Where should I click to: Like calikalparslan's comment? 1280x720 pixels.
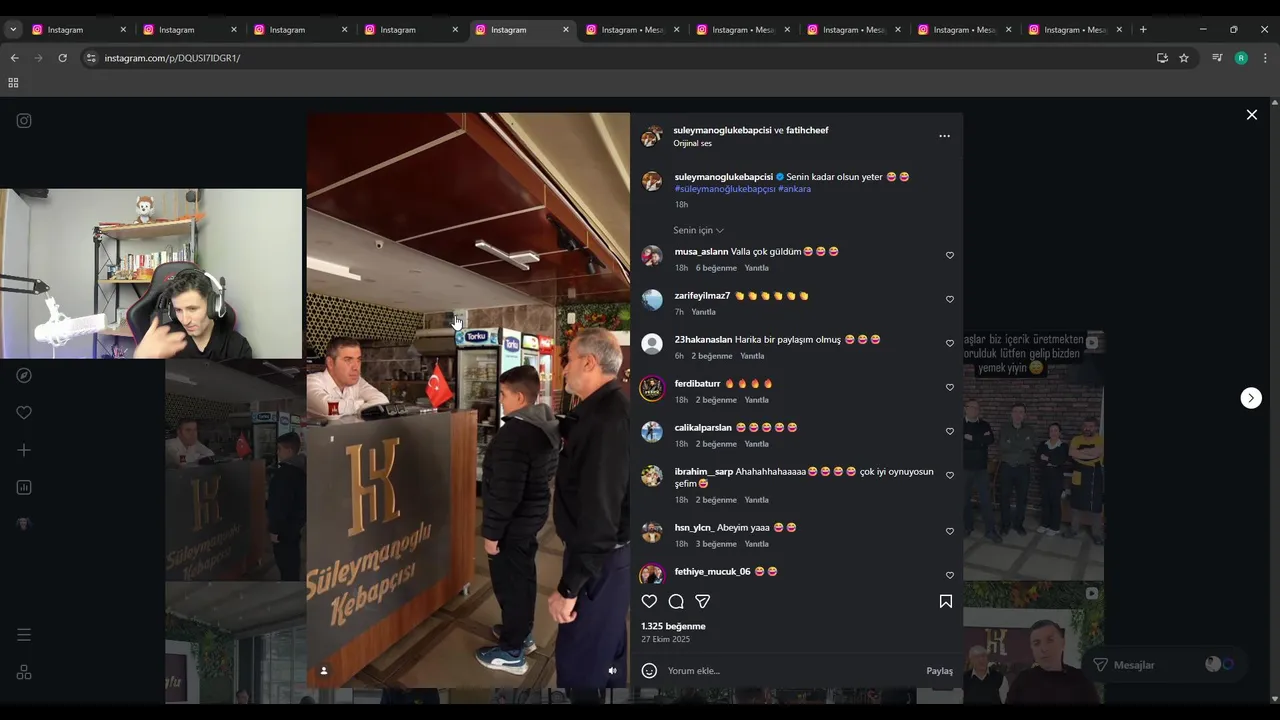[950, 431]
